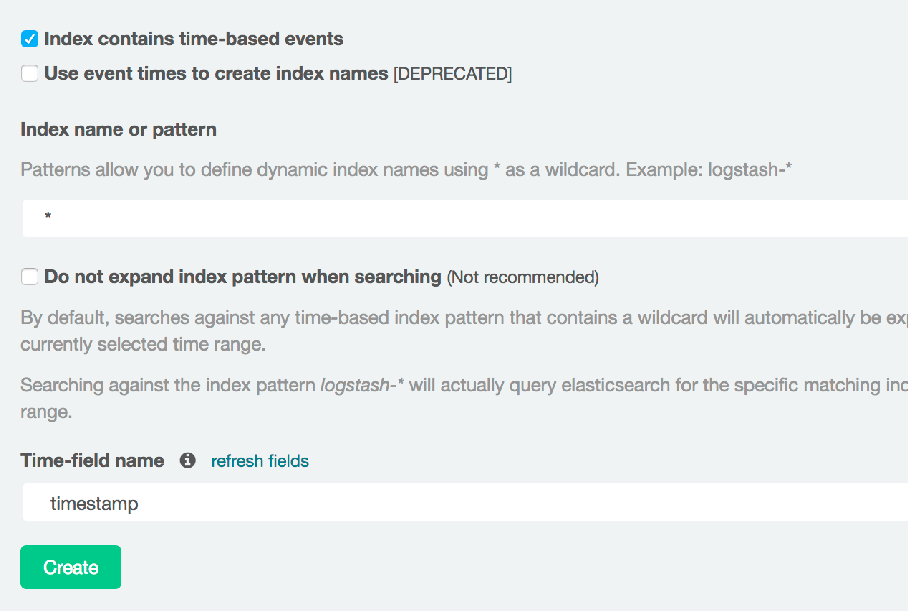Open the timestamp Time-field name selector

click(400, 502)
